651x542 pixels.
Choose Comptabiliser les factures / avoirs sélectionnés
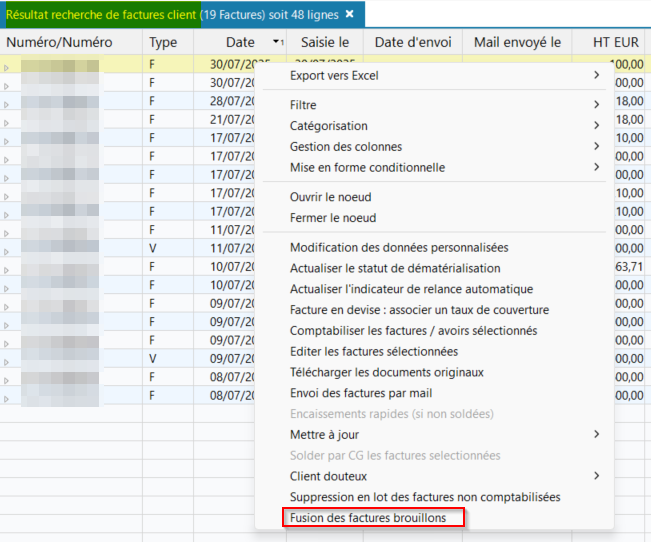click(x=413, y=330)
